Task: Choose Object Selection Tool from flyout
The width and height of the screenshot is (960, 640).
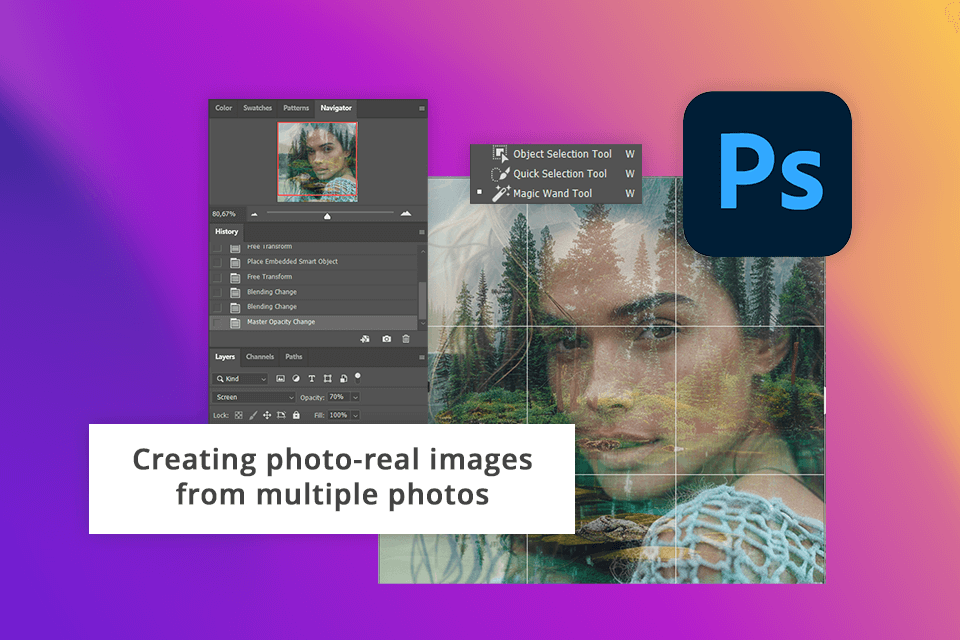Action: pyautogui.click(x=556, y=154)
